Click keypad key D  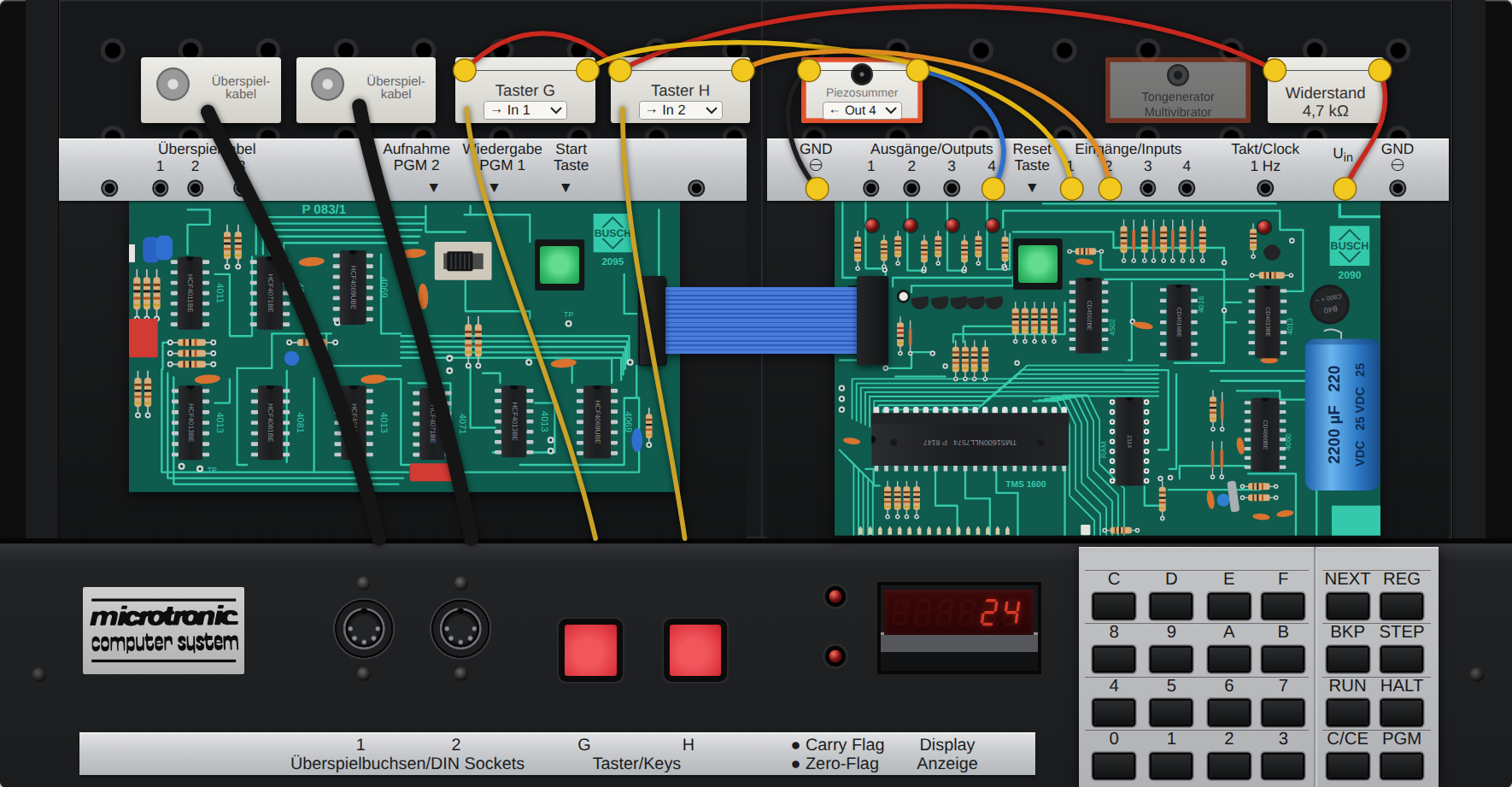click(1171, 607)
